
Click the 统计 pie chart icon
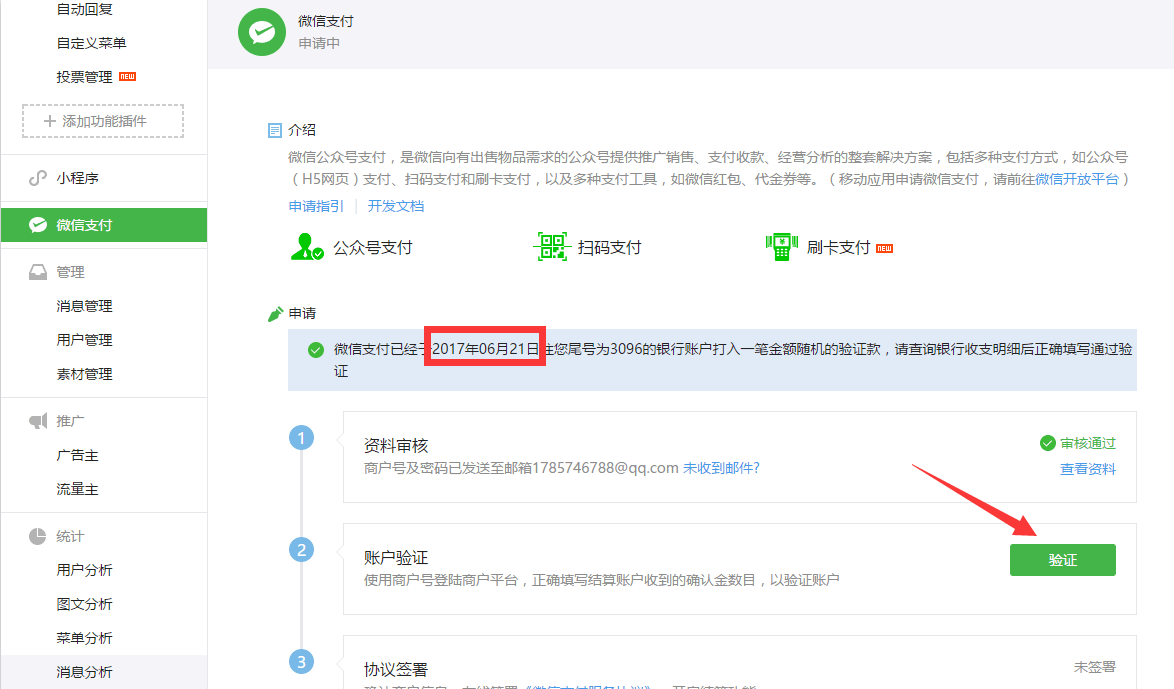(37, 536)
